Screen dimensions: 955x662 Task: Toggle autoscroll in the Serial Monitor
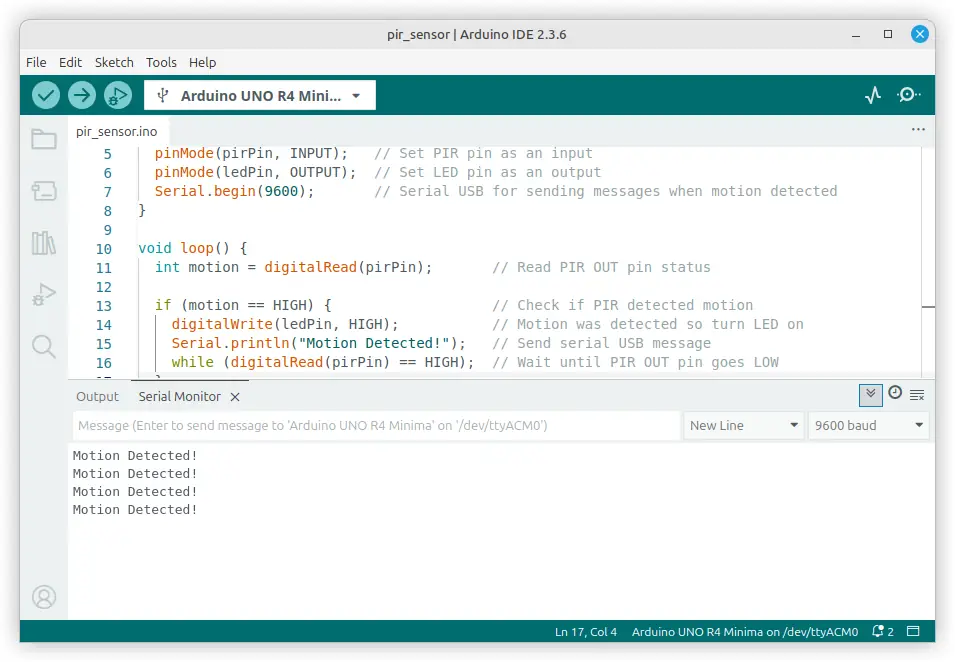tap(870, 395)
